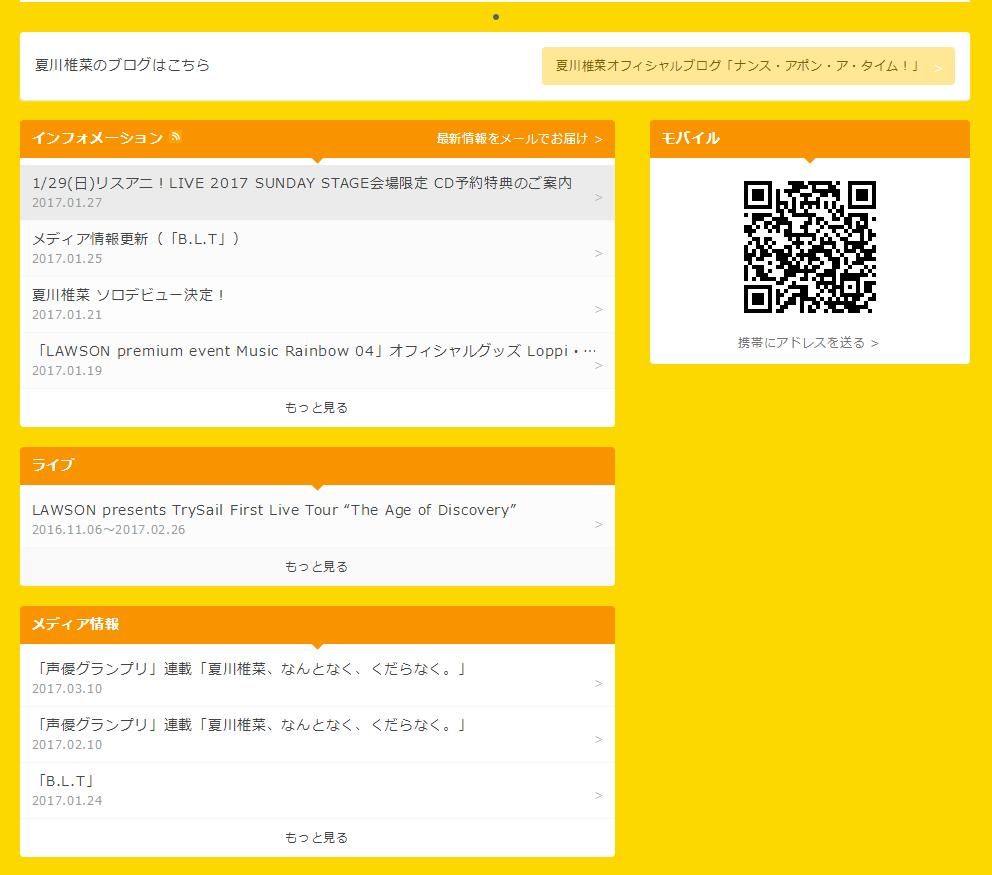The height and width of the screenshot is (875, 992).
Task: Click the arrow on the 2017.01.27 news row
Action: (598, 197)
